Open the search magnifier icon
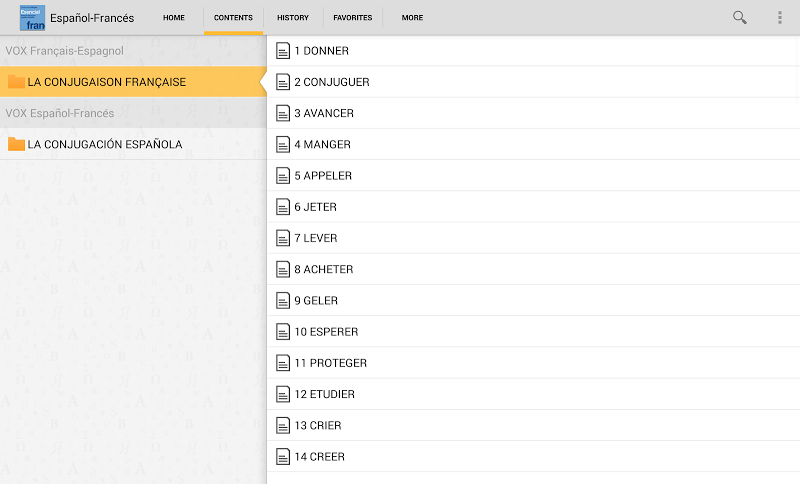 739,17
